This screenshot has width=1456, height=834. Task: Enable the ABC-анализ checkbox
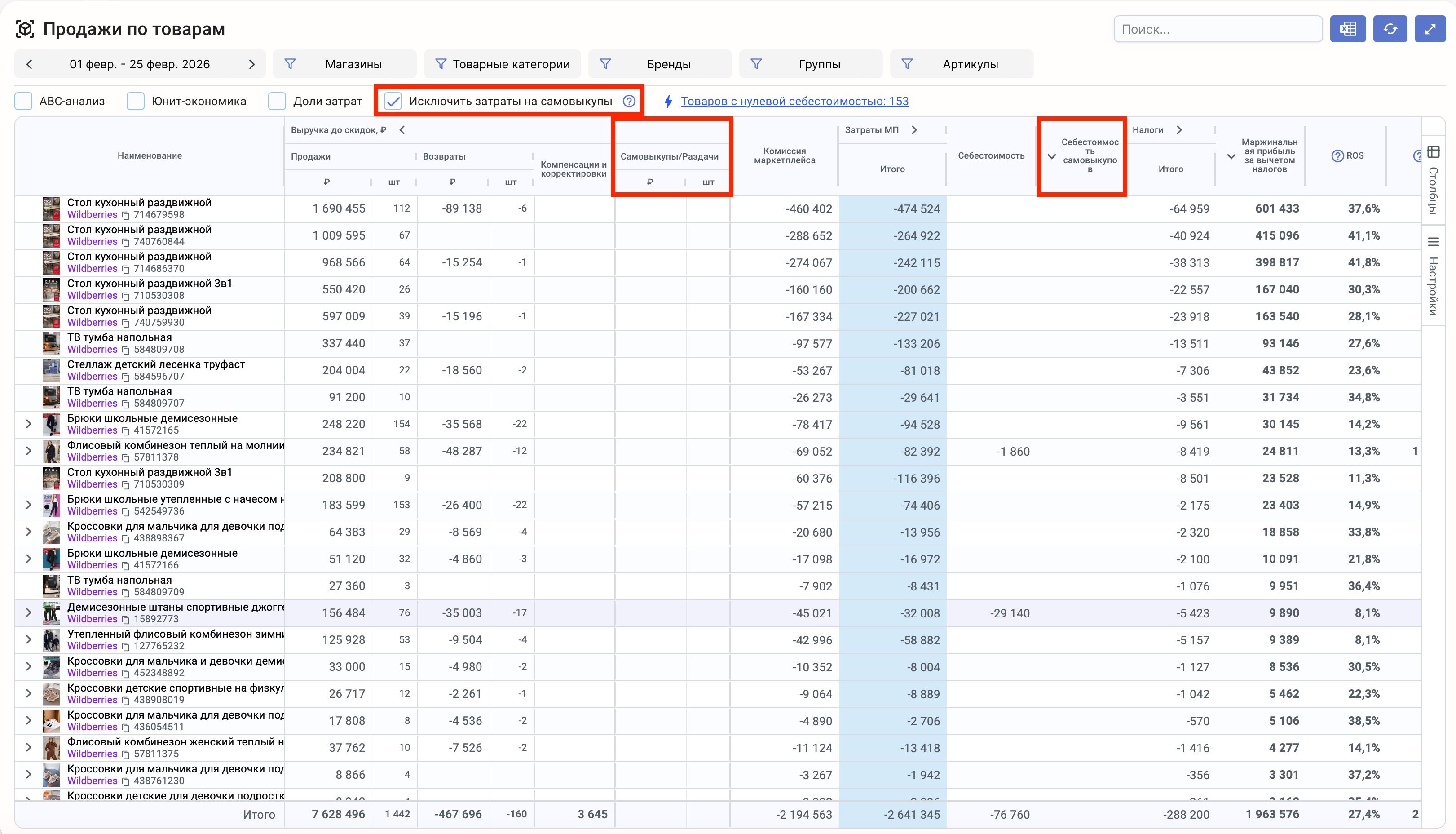[x=23, y=102]
